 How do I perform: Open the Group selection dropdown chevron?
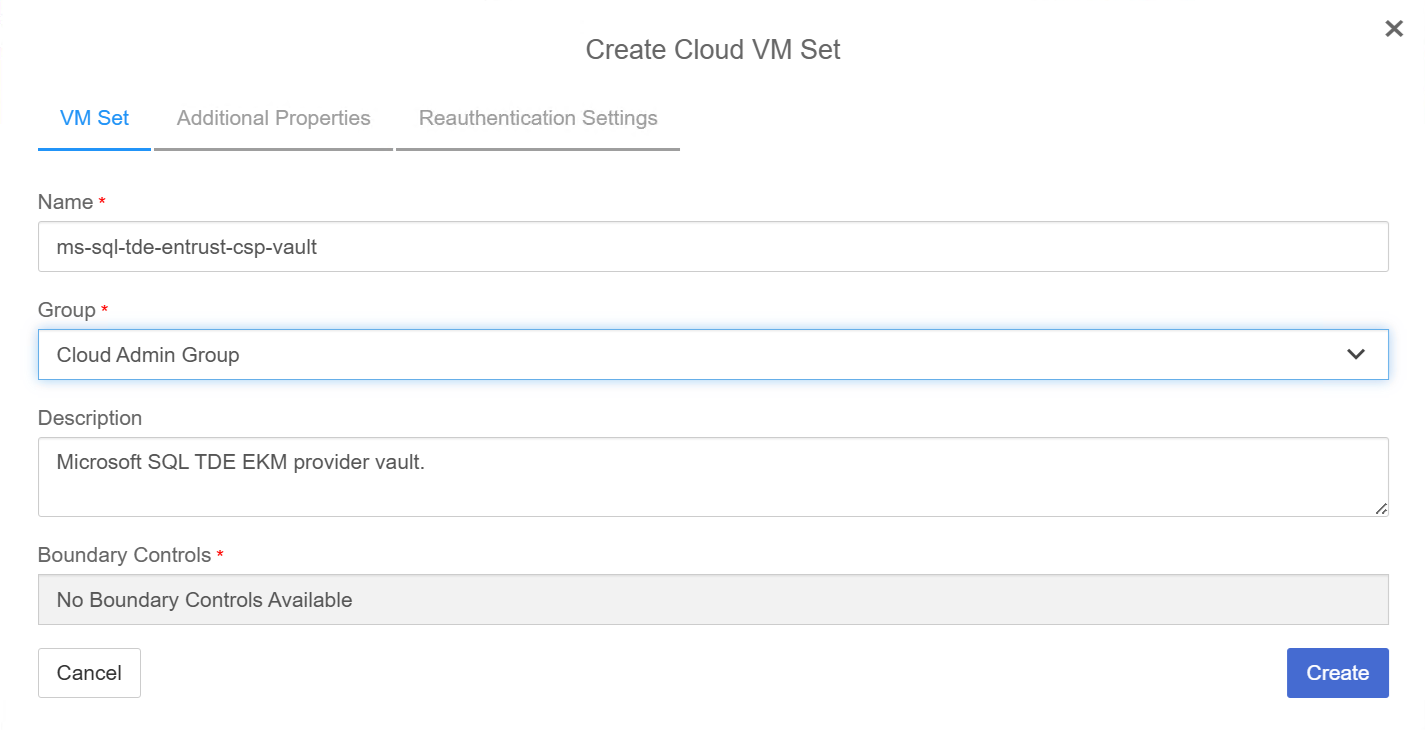[x=1356, y=354]
